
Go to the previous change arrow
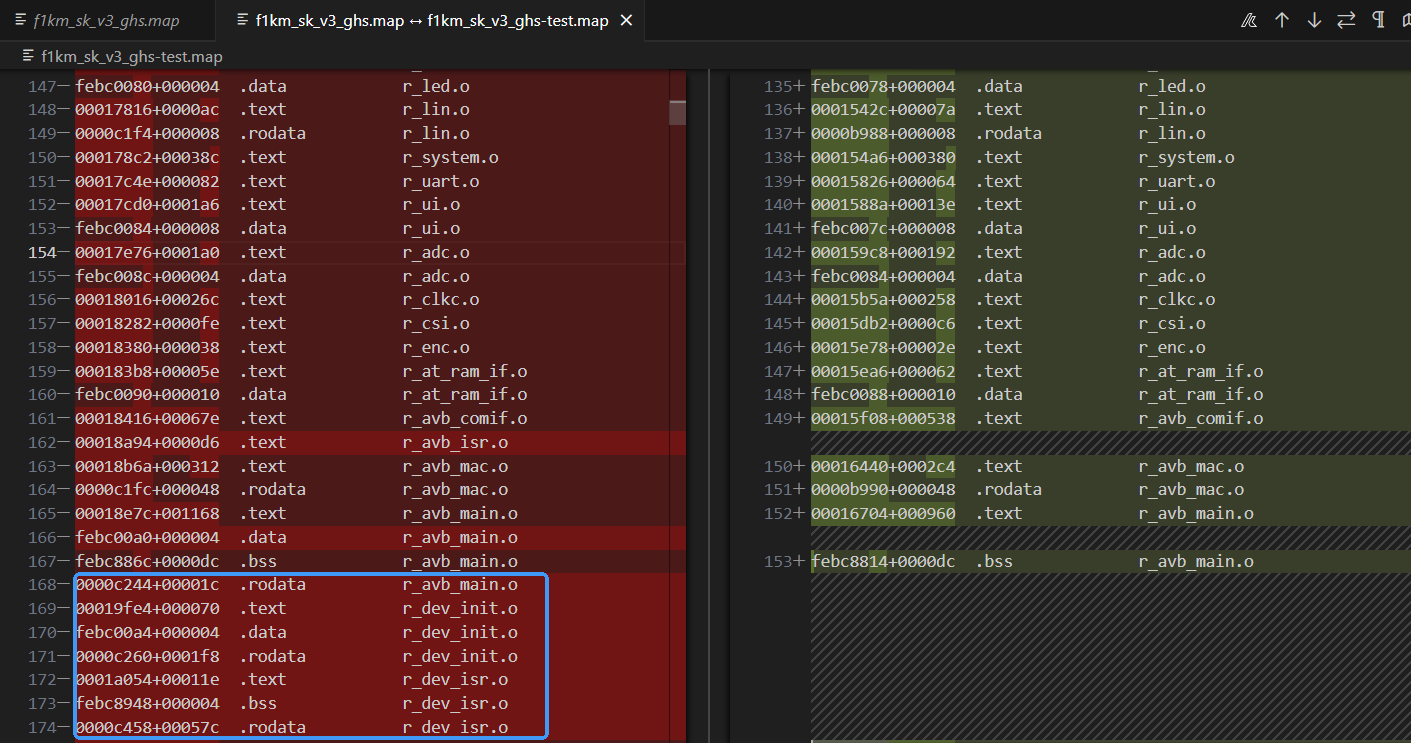[1282, 20]
